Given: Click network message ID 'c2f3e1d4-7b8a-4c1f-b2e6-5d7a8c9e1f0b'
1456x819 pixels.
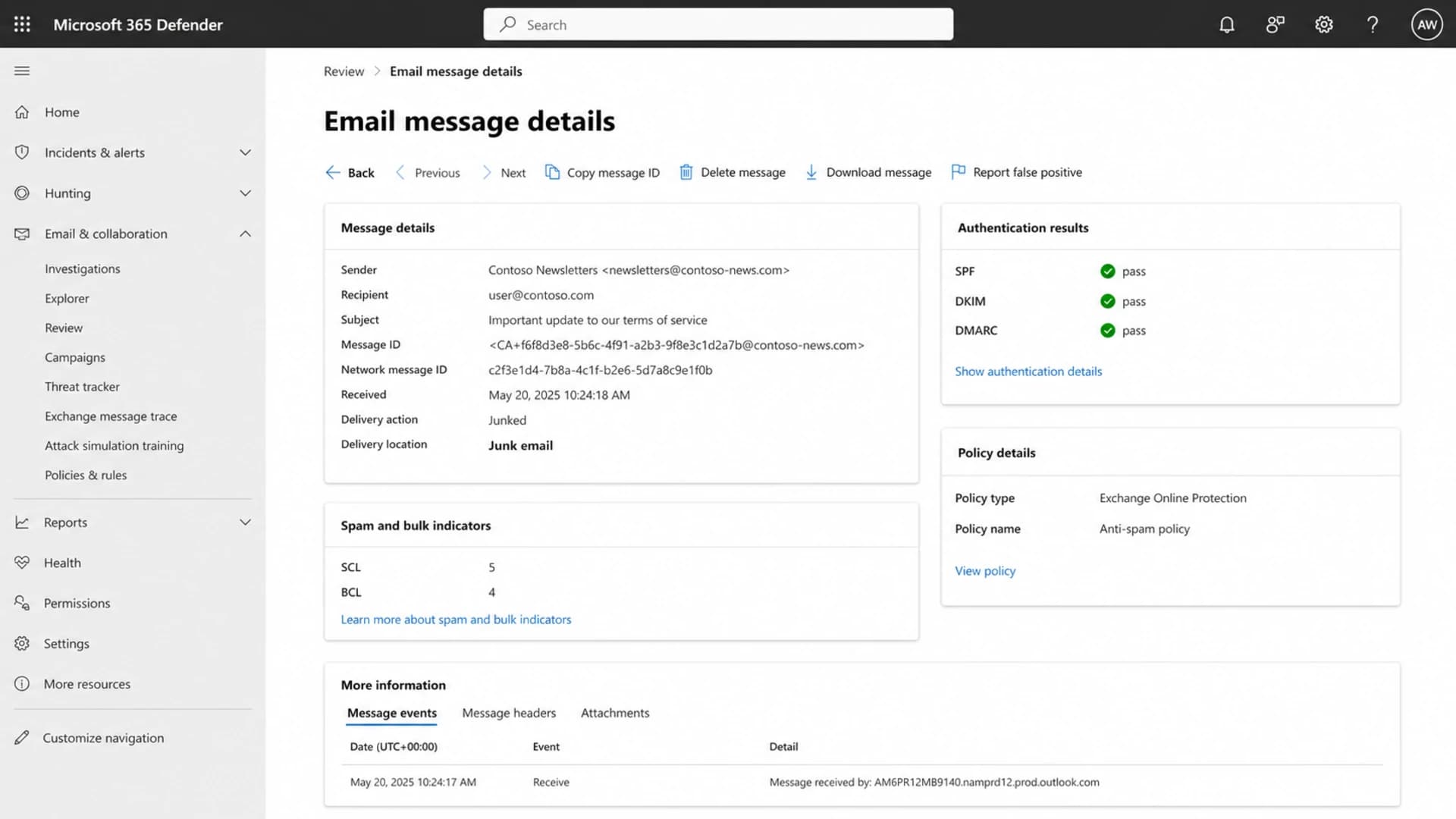Looking at the screenshot, I should pos(601,370).
